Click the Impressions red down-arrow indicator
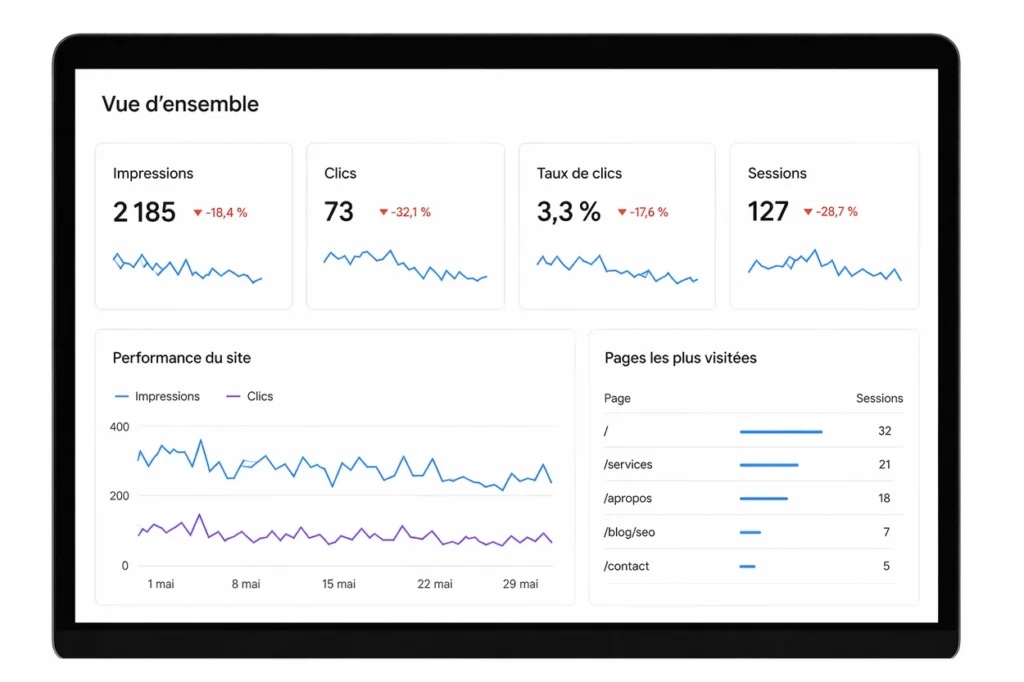The width and height of the screenshot is (1024, 682). (x=198, y=213)
